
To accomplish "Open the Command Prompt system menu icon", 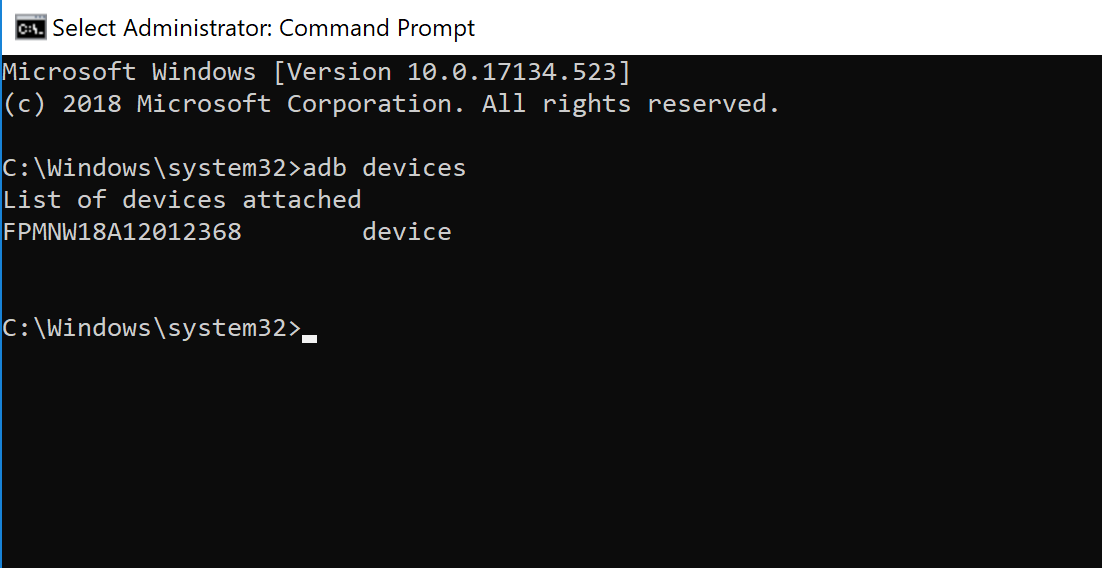I will click(30, 28).
